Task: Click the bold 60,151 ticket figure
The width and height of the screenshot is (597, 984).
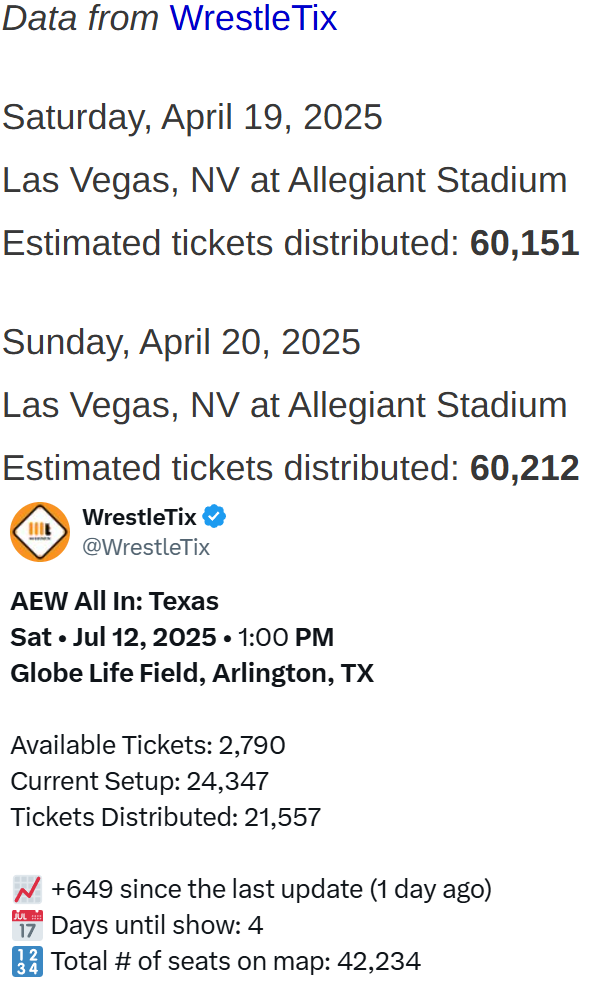Action: click(x=525, y=243)
